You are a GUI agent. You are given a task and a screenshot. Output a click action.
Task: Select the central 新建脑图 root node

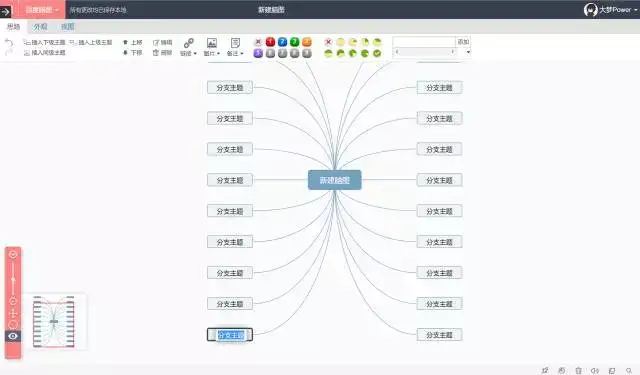pos(335,180)
